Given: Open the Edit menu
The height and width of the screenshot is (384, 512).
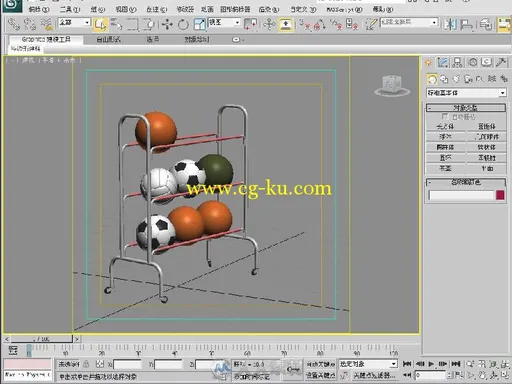Looking at the screenshot, I should (x=38, y=9).
